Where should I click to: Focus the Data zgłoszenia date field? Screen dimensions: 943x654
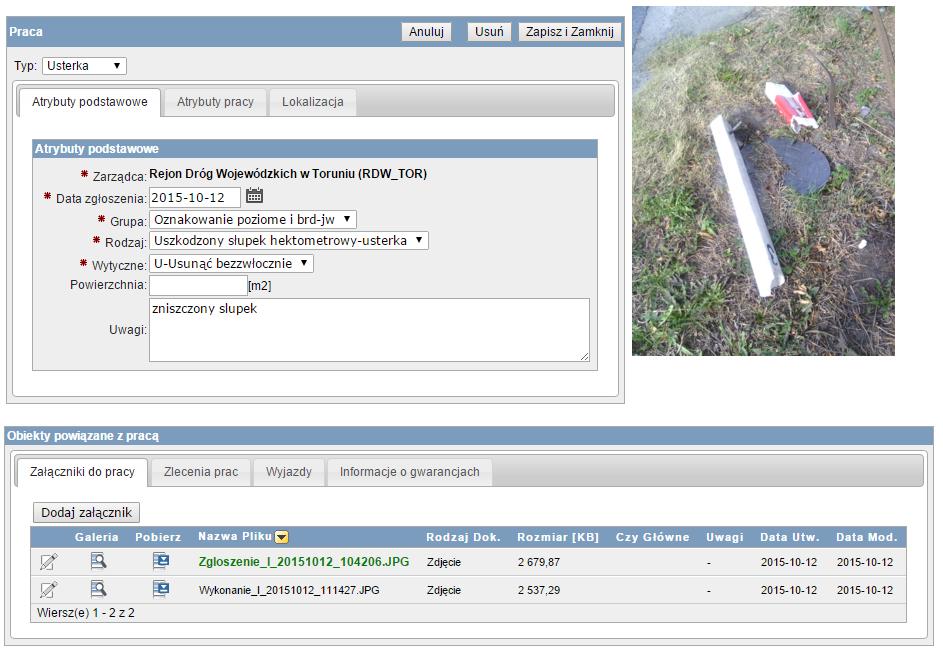pos(195,197)
